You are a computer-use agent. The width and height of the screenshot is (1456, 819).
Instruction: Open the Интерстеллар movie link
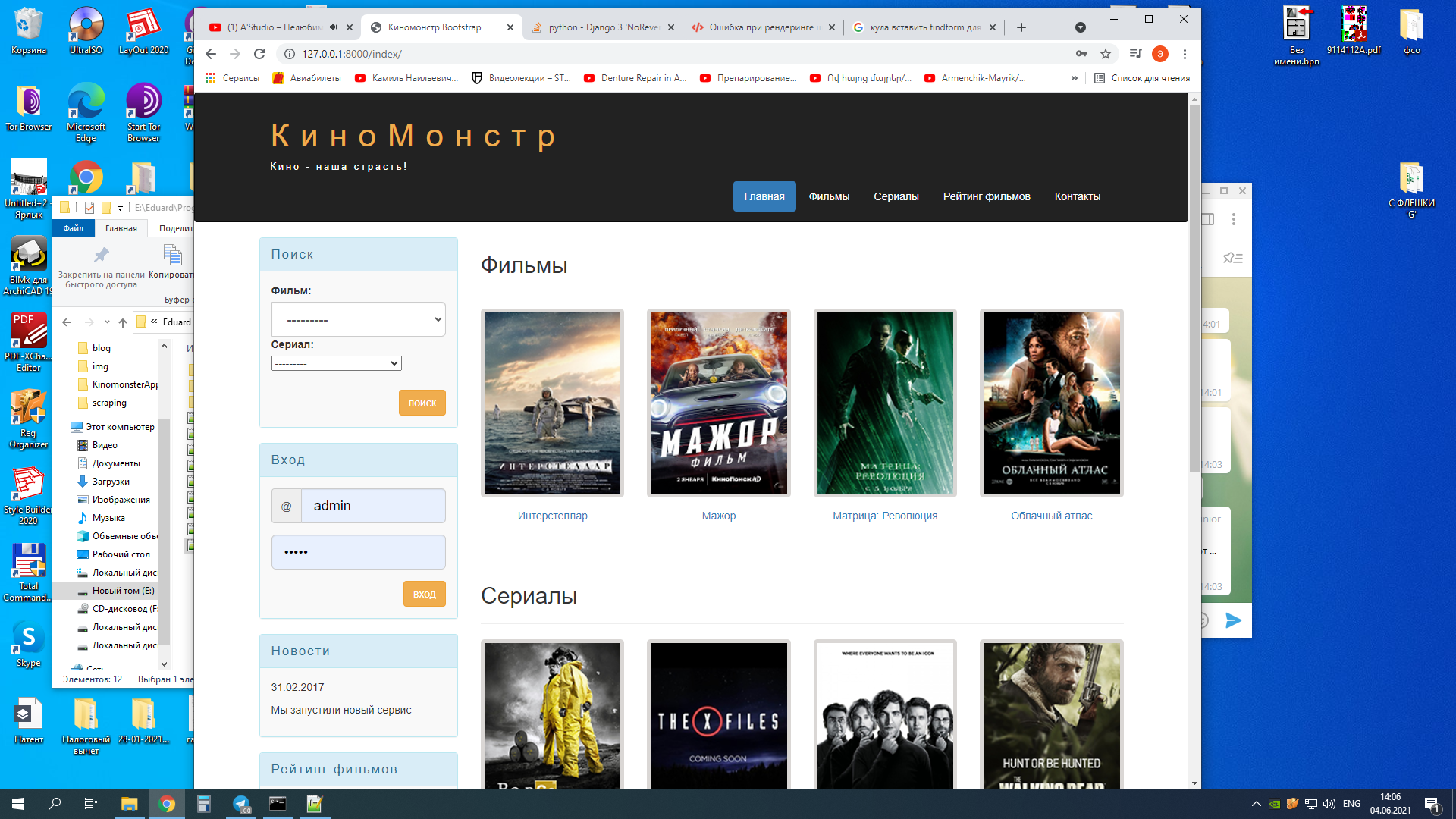[x=552, y=516]
